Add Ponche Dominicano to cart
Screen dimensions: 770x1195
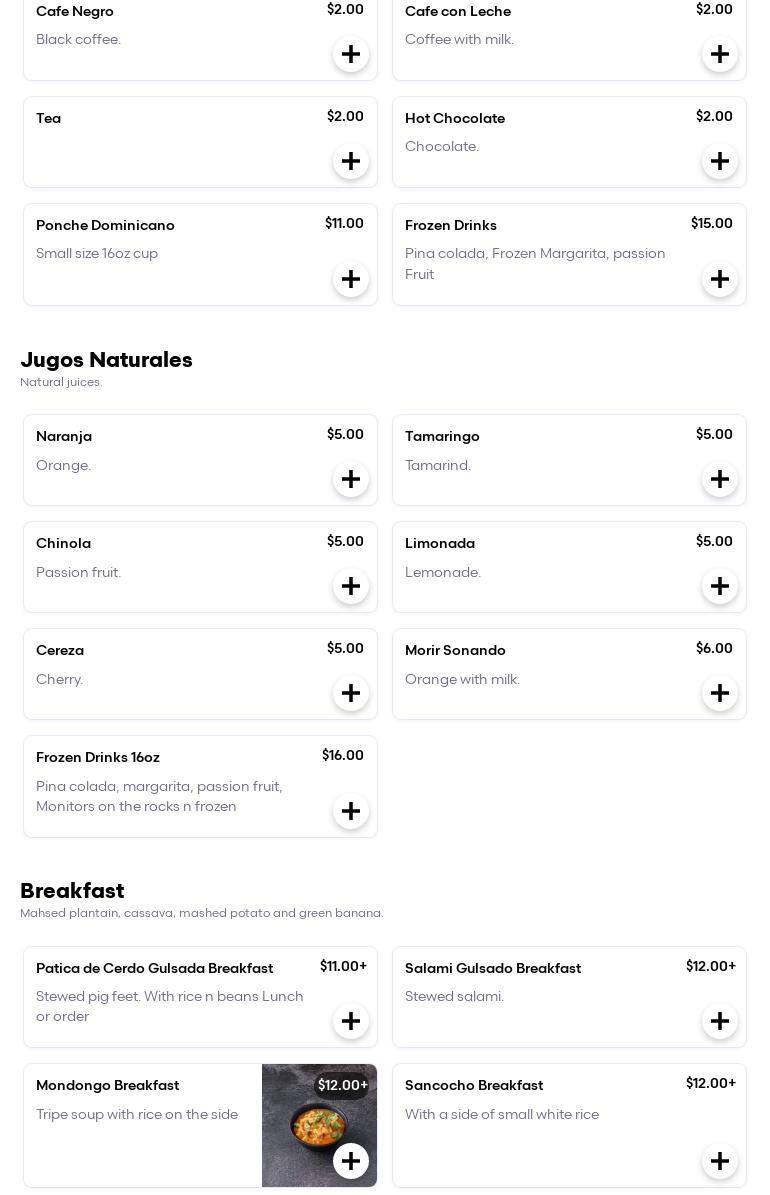coord(351,279)
